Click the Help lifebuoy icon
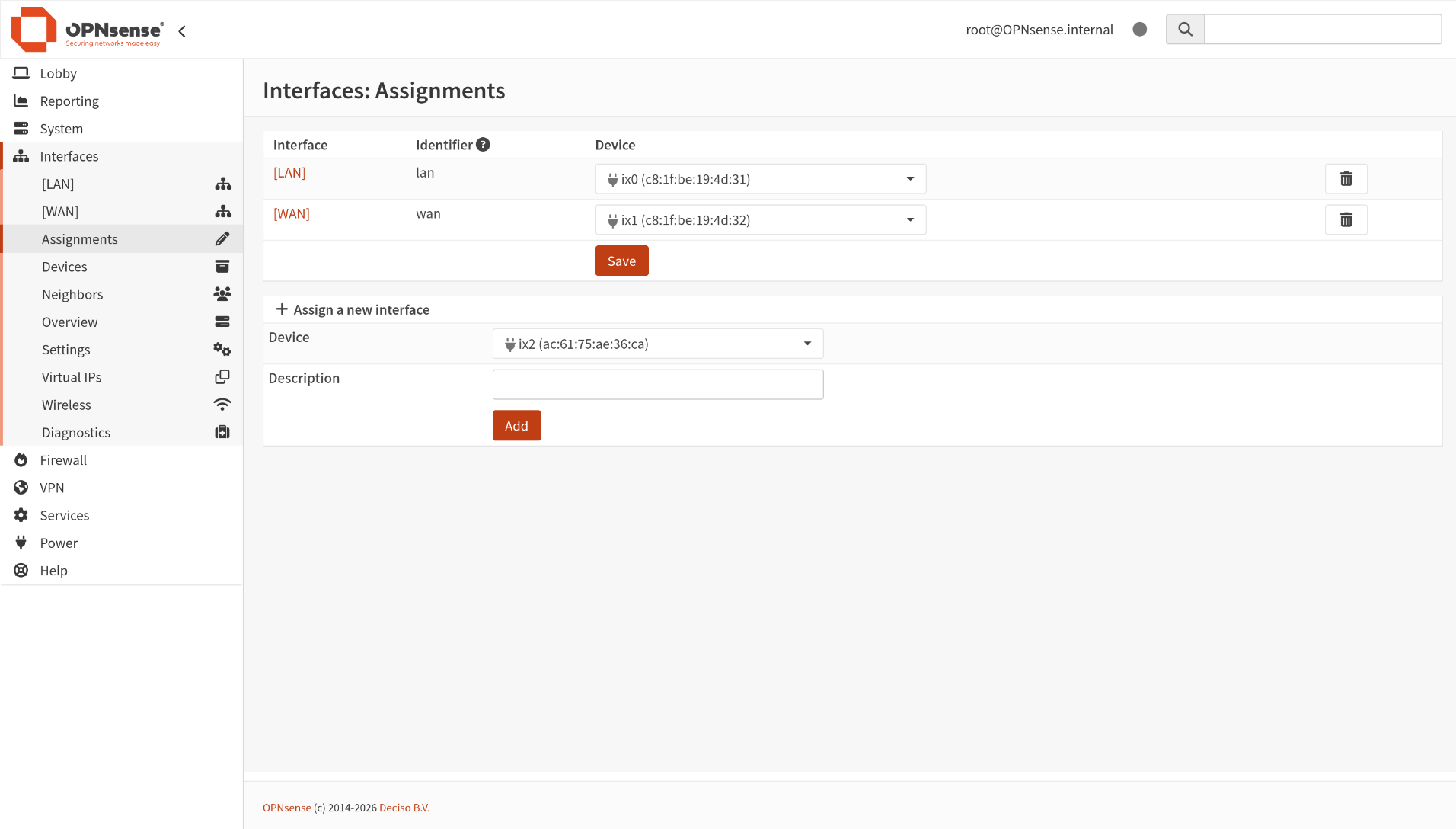This screenshot has height=829, width=1456. click(21, 571)
